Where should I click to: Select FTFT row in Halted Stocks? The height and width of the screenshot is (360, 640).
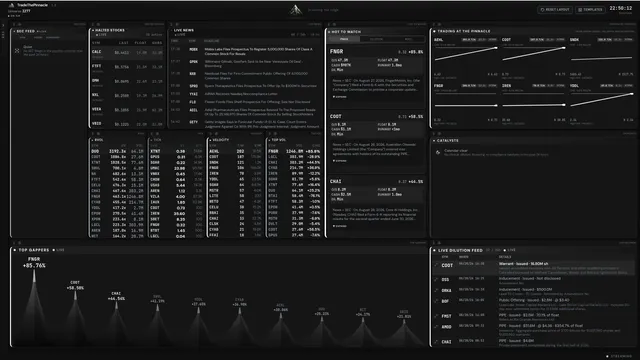pyautogui.click(x=127, y=68)
